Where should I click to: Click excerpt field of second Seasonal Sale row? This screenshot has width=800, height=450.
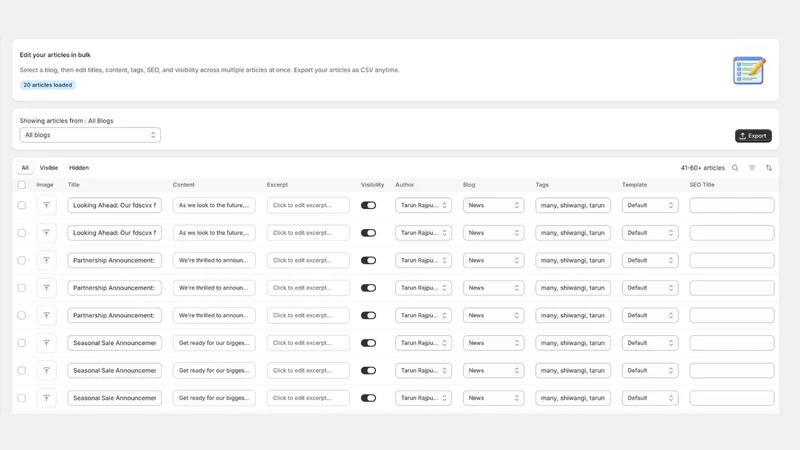[308, 370]
